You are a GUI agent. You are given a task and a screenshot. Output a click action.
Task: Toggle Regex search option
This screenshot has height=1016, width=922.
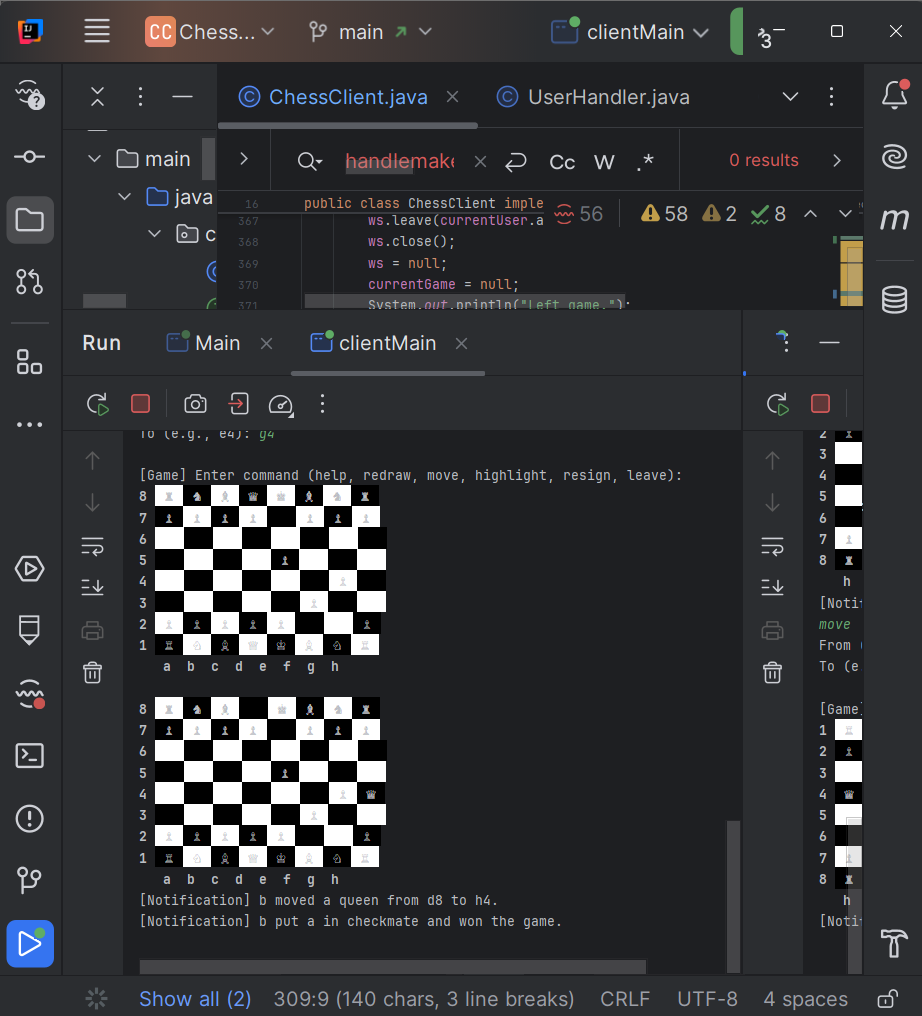click(x=645, y=162)
